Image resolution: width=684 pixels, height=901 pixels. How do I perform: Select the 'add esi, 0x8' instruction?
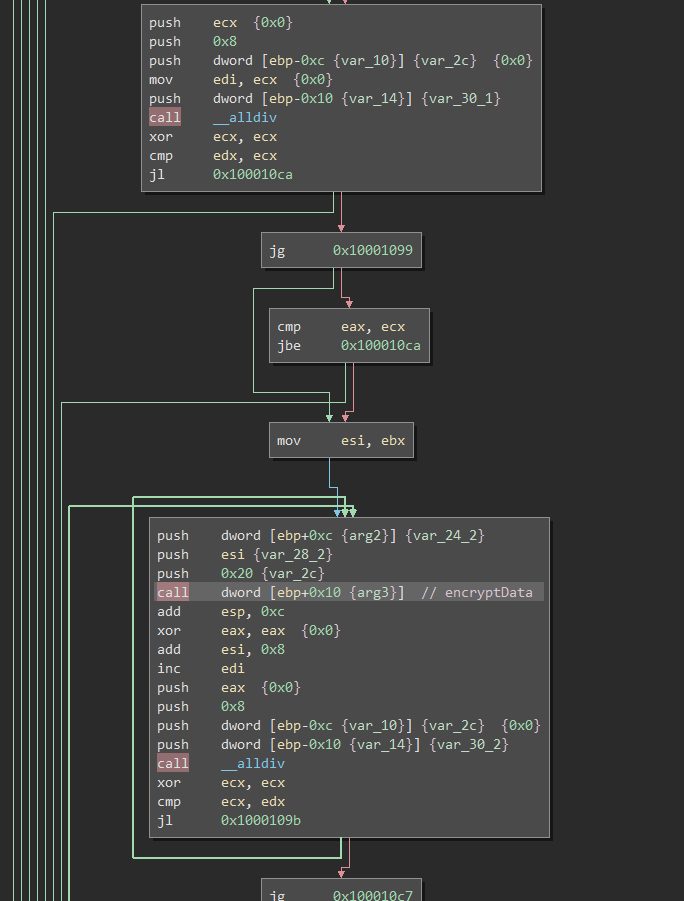221,649
